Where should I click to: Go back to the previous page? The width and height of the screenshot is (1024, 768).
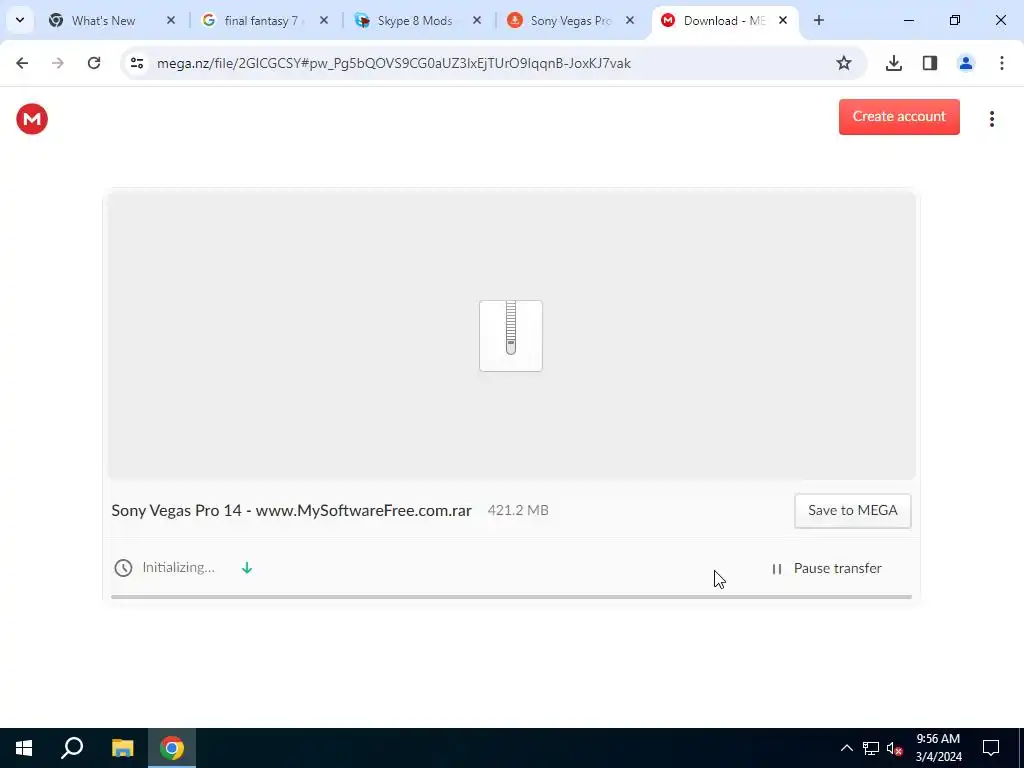pyautogui.click(x=22, y=63)
